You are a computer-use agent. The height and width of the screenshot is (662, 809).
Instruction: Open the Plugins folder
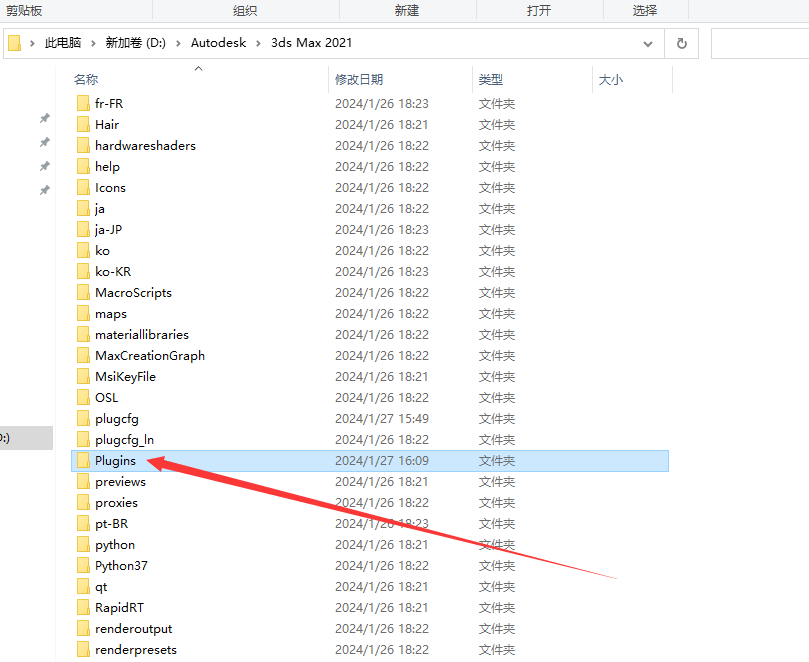[115, 460]
